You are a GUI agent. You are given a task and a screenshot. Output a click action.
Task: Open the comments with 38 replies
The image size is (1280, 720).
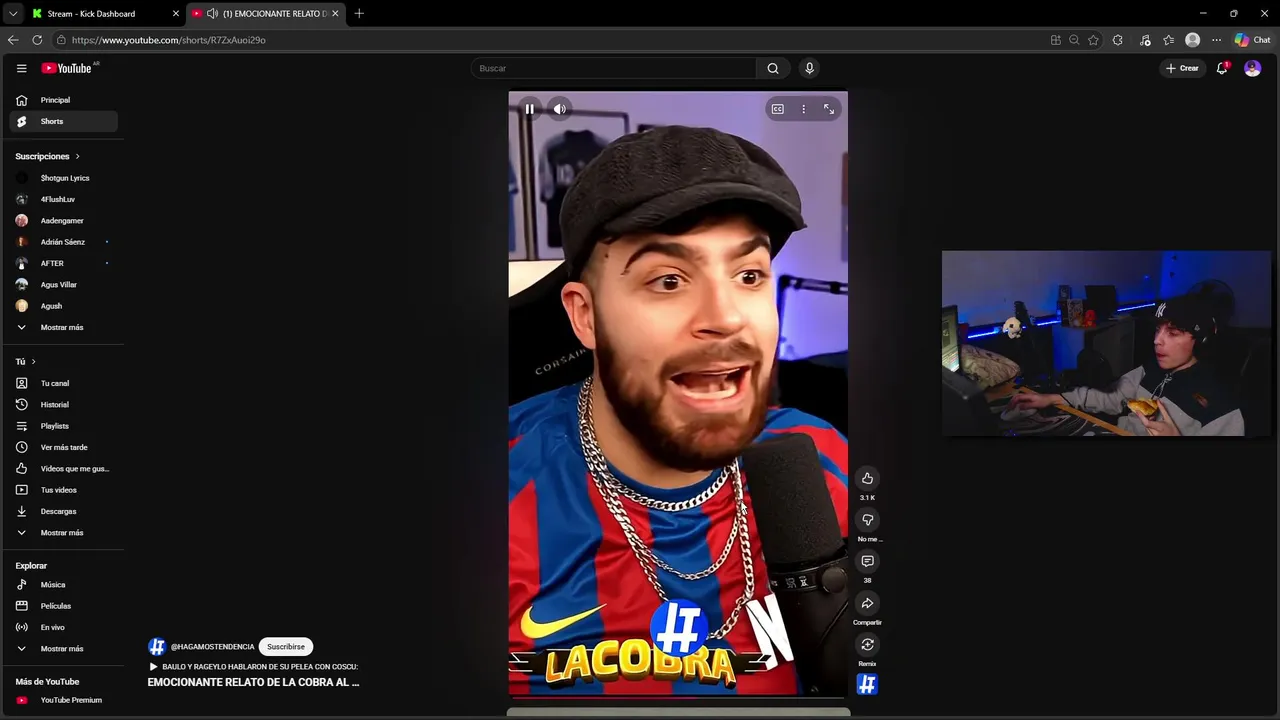pyautogui.click(x=867, y=561)
